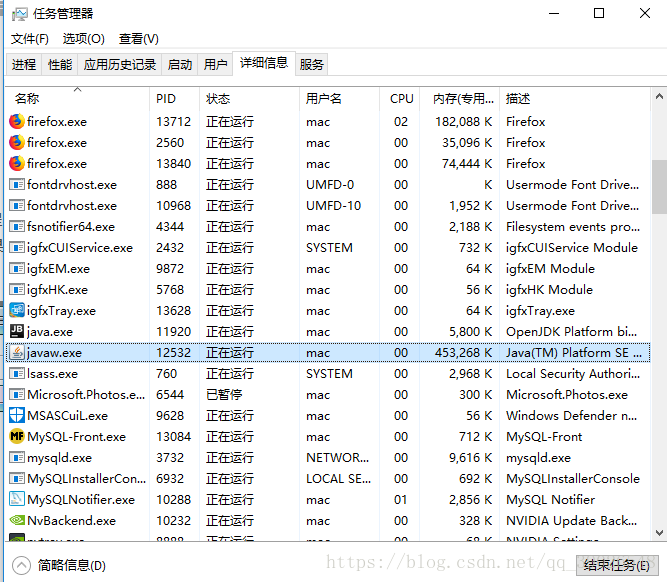Click the Microsoft.Photos.exe process icon
Viewport: 667px width, 582px height.
click(17, 395)
